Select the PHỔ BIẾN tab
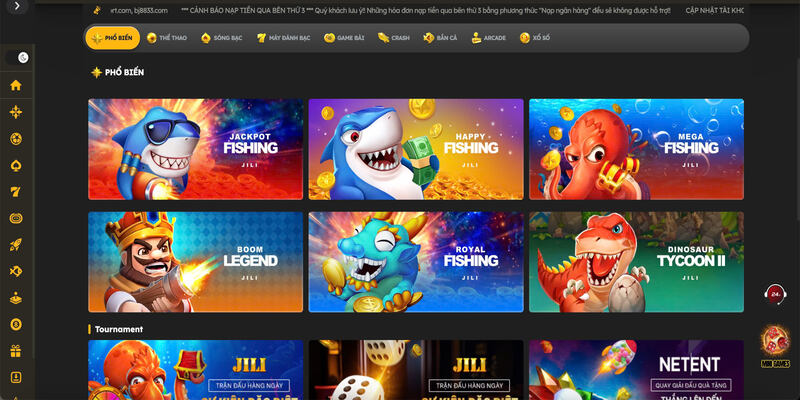The width and height of the screenshot is (800, 400). coord(113,38)
